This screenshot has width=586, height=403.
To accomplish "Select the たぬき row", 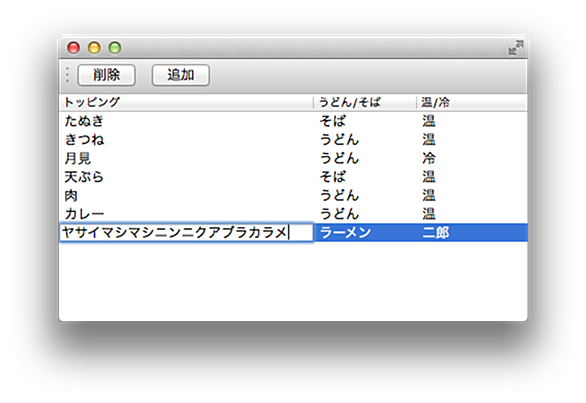I will point(293,121).
